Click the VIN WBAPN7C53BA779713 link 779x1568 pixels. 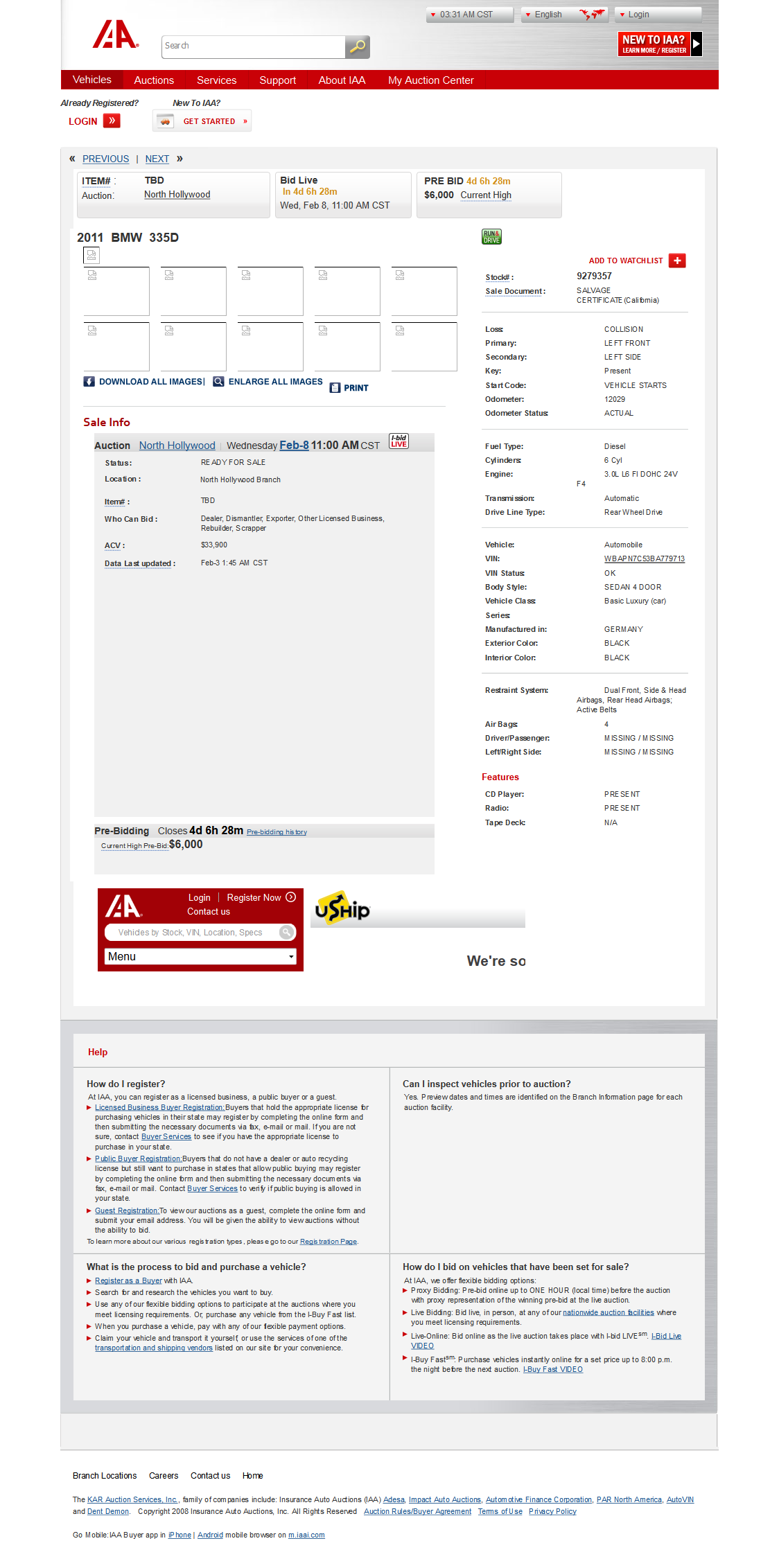[645, 559]
